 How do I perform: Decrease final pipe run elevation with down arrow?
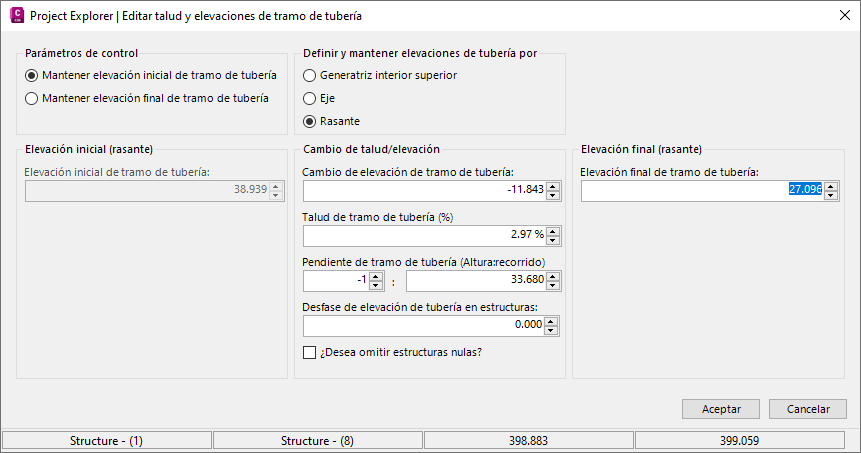(x=831, y=194)
